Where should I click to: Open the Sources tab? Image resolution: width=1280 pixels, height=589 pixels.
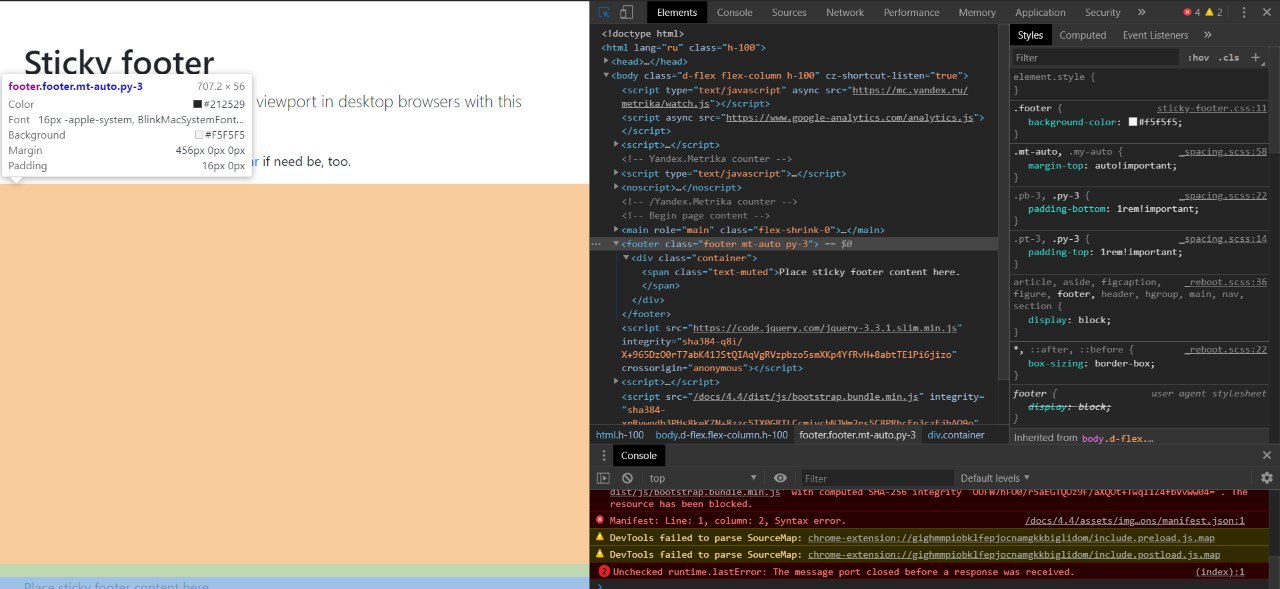789,12
